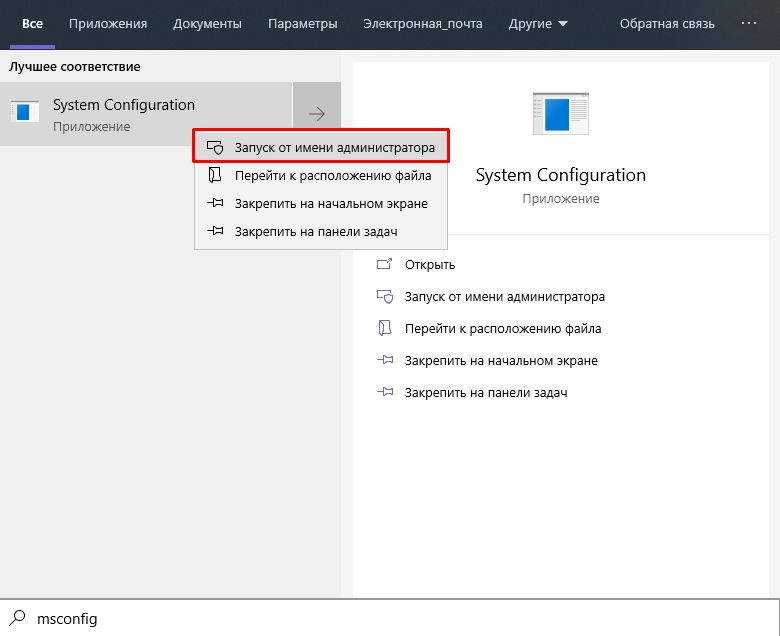This screenshot has width=780, height=636.
Task: Click the Открыть icon in the right panel
Action: pyautogui.click(x=384, y=265)
